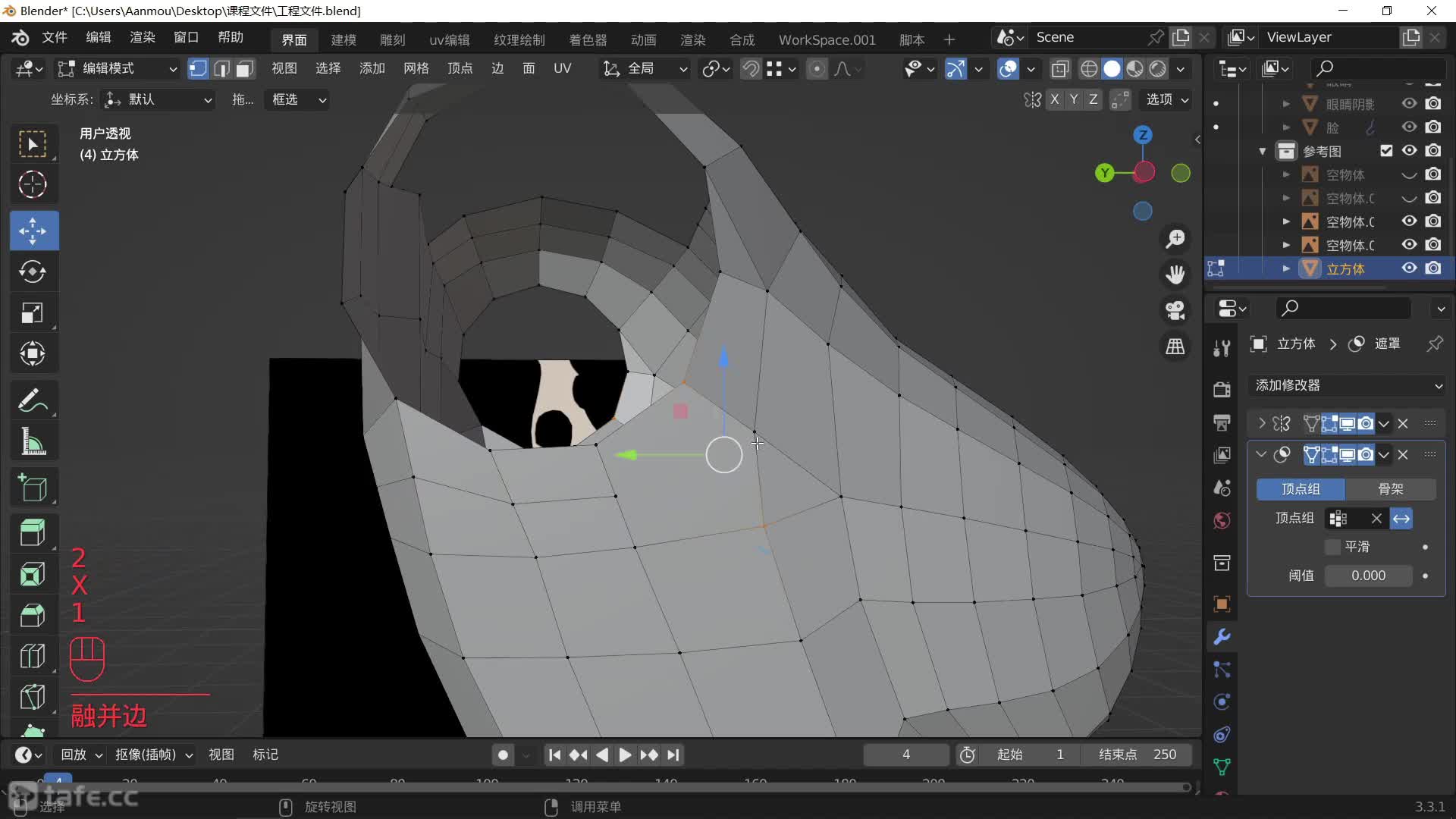This screenshot has width=1456, height=819.
Task: Click the current frame field showing 4
Action: pos(906,755)
